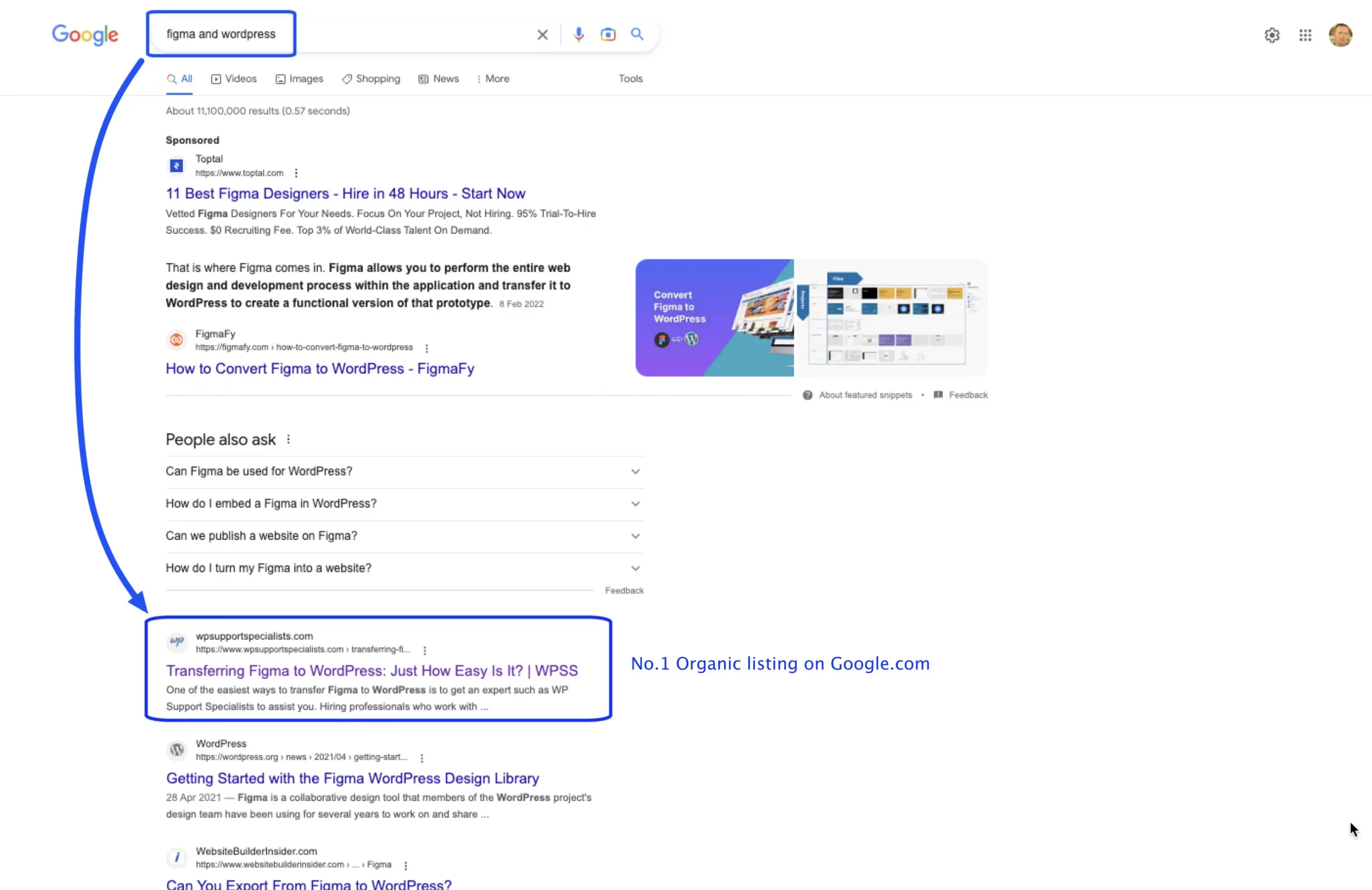Open options menu beside toptal.com URL
Viewport: 1372px width, 890px height.
(x=296, y=173)
